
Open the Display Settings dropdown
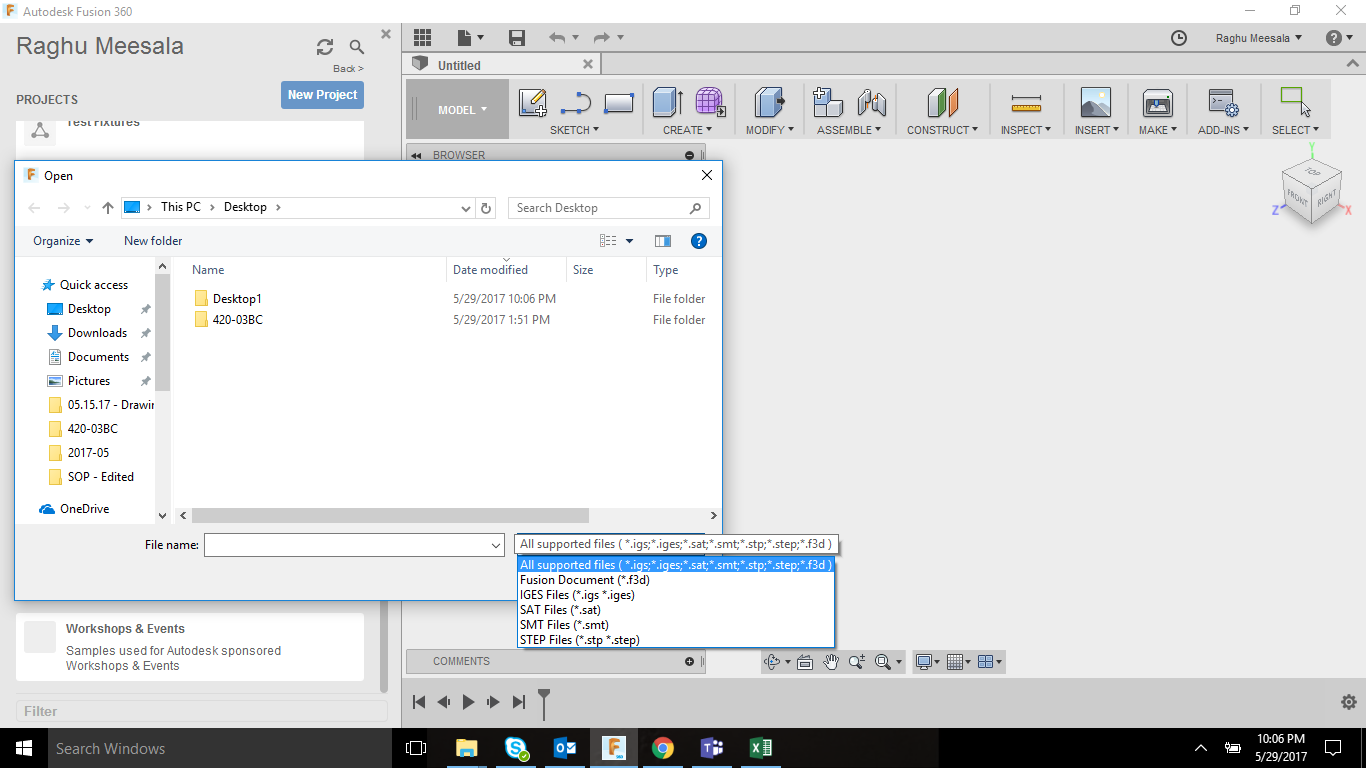928,662
